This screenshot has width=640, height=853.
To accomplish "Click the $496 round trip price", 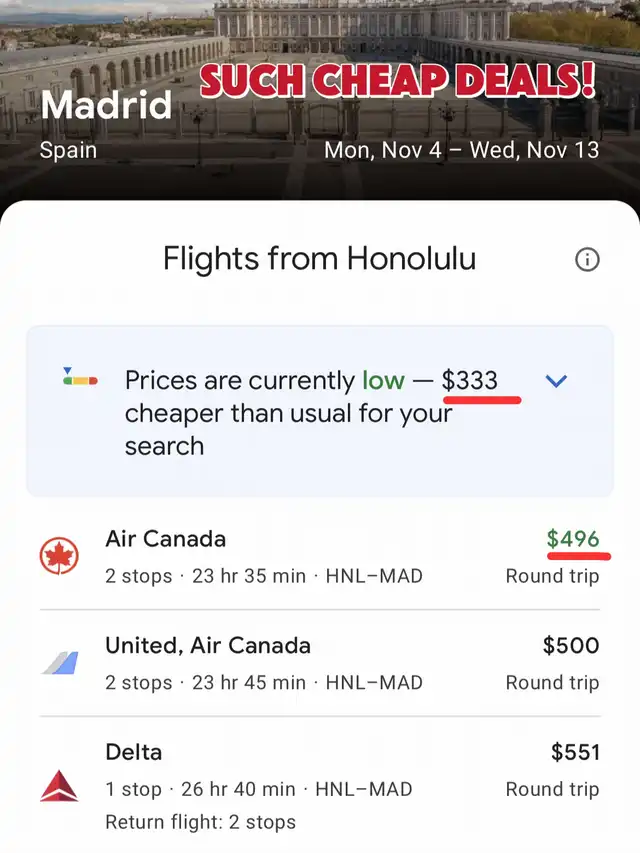I will [x=572, y=540].
